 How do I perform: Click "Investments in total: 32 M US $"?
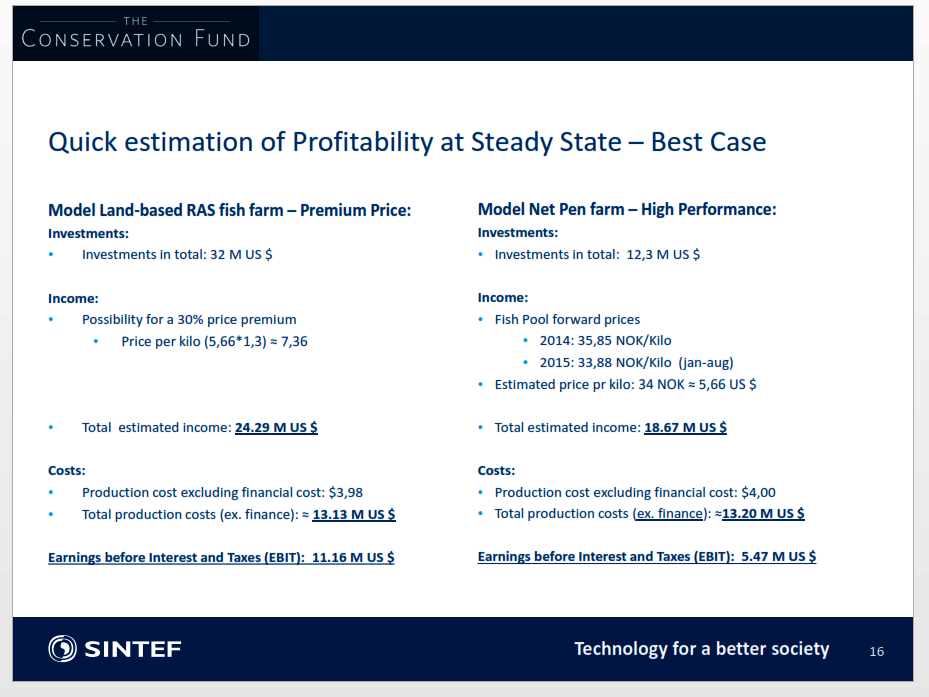pyautogui.click(x=177, y=255)
